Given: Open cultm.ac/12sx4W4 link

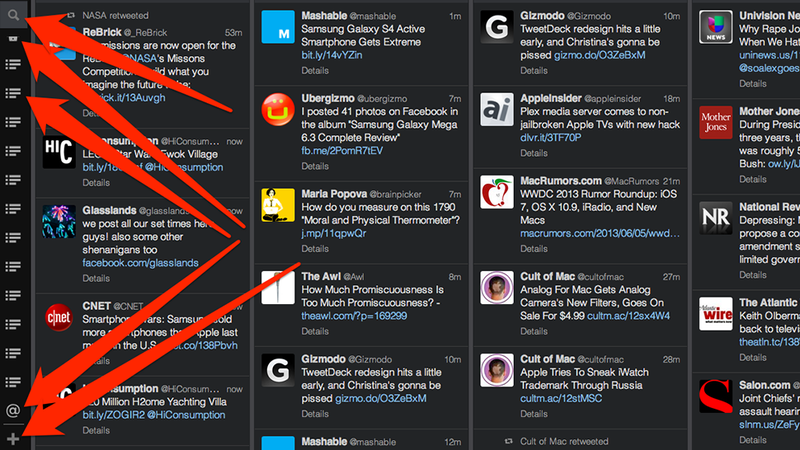Looking at the screenshot, I should click(629, 316).
